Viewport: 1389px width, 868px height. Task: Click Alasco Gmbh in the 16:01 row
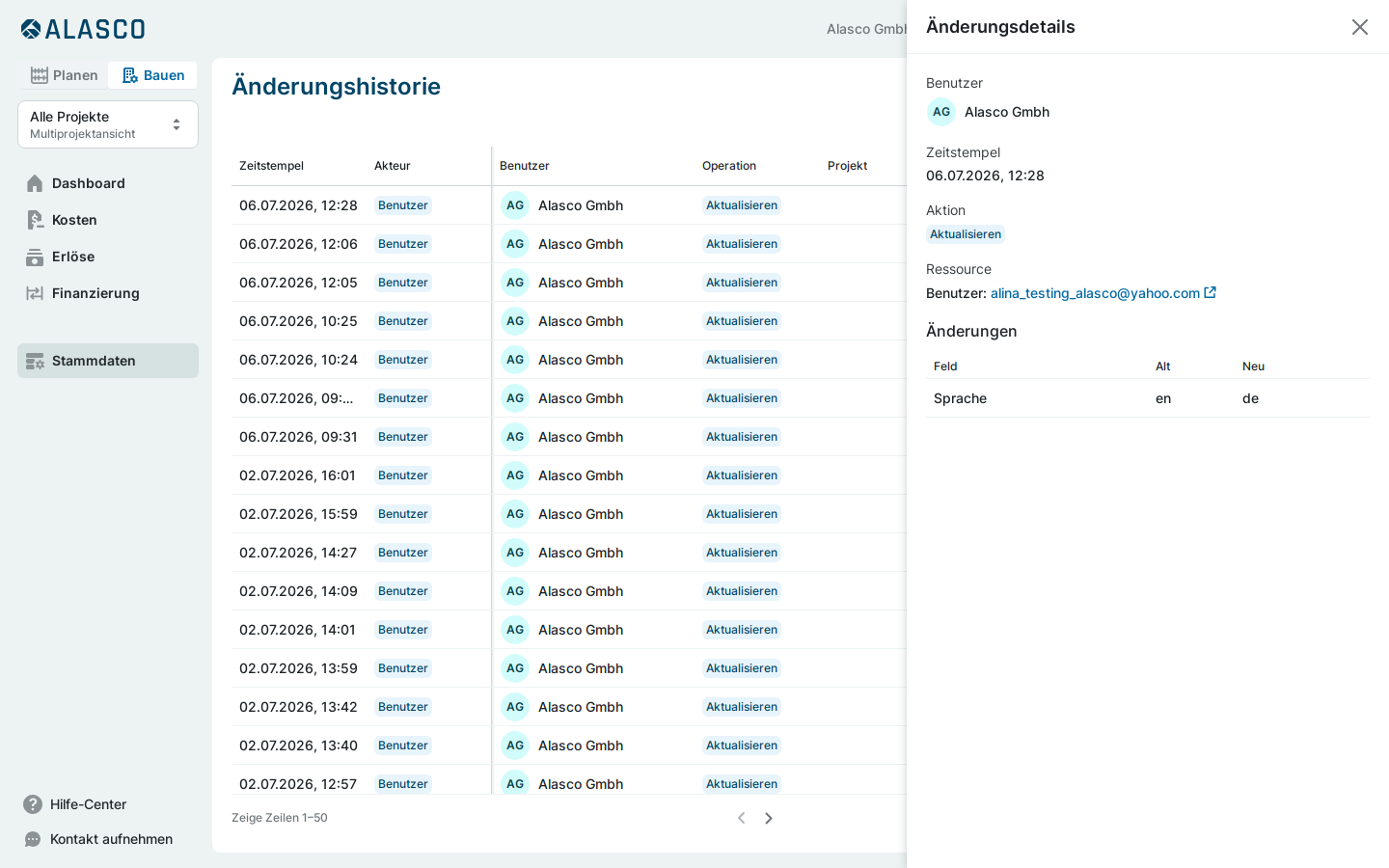point(581,475)
